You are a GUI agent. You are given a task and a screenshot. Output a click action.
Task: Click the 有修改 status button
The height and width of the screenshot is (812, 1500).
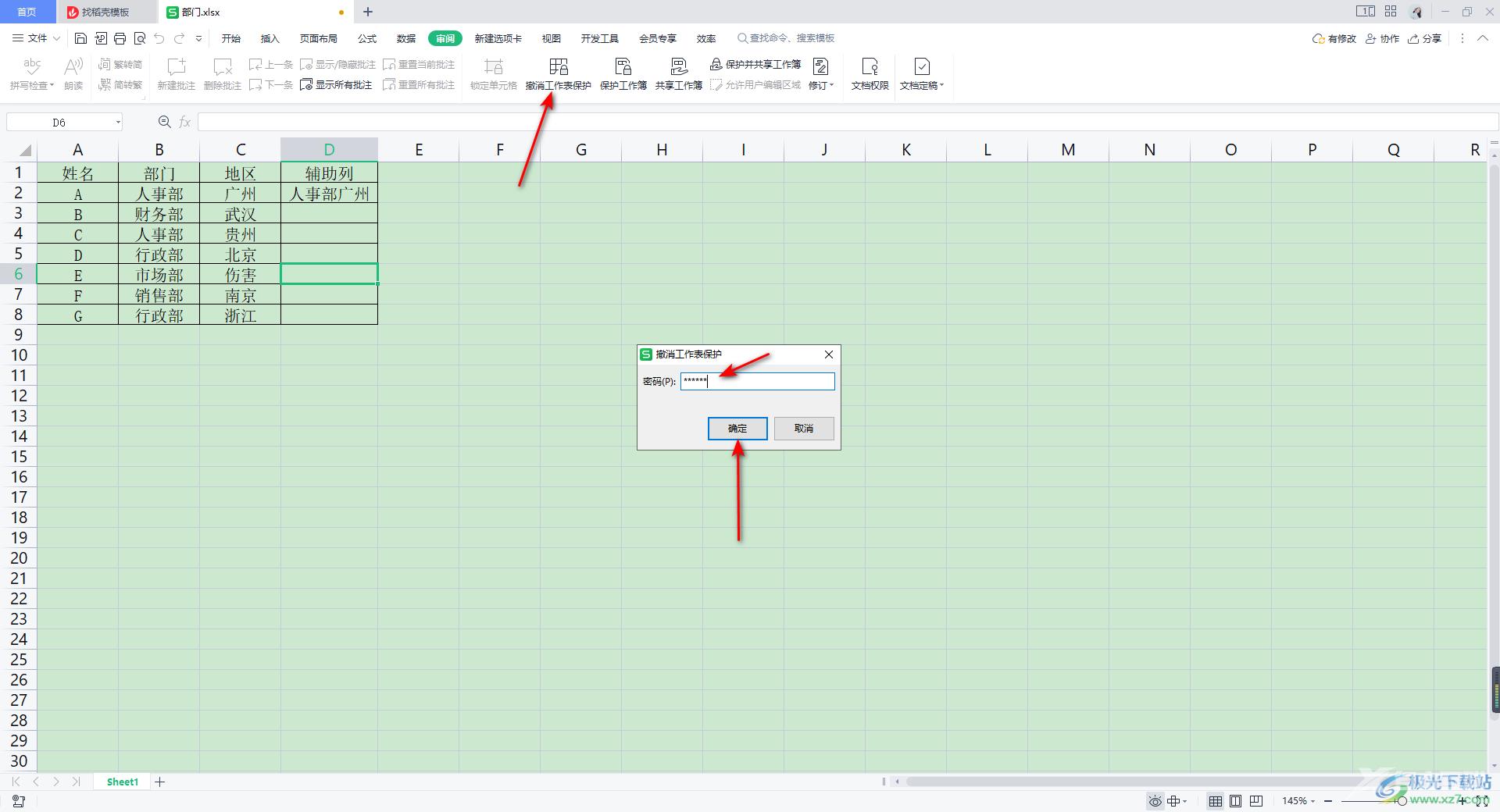coord(1334,38)
